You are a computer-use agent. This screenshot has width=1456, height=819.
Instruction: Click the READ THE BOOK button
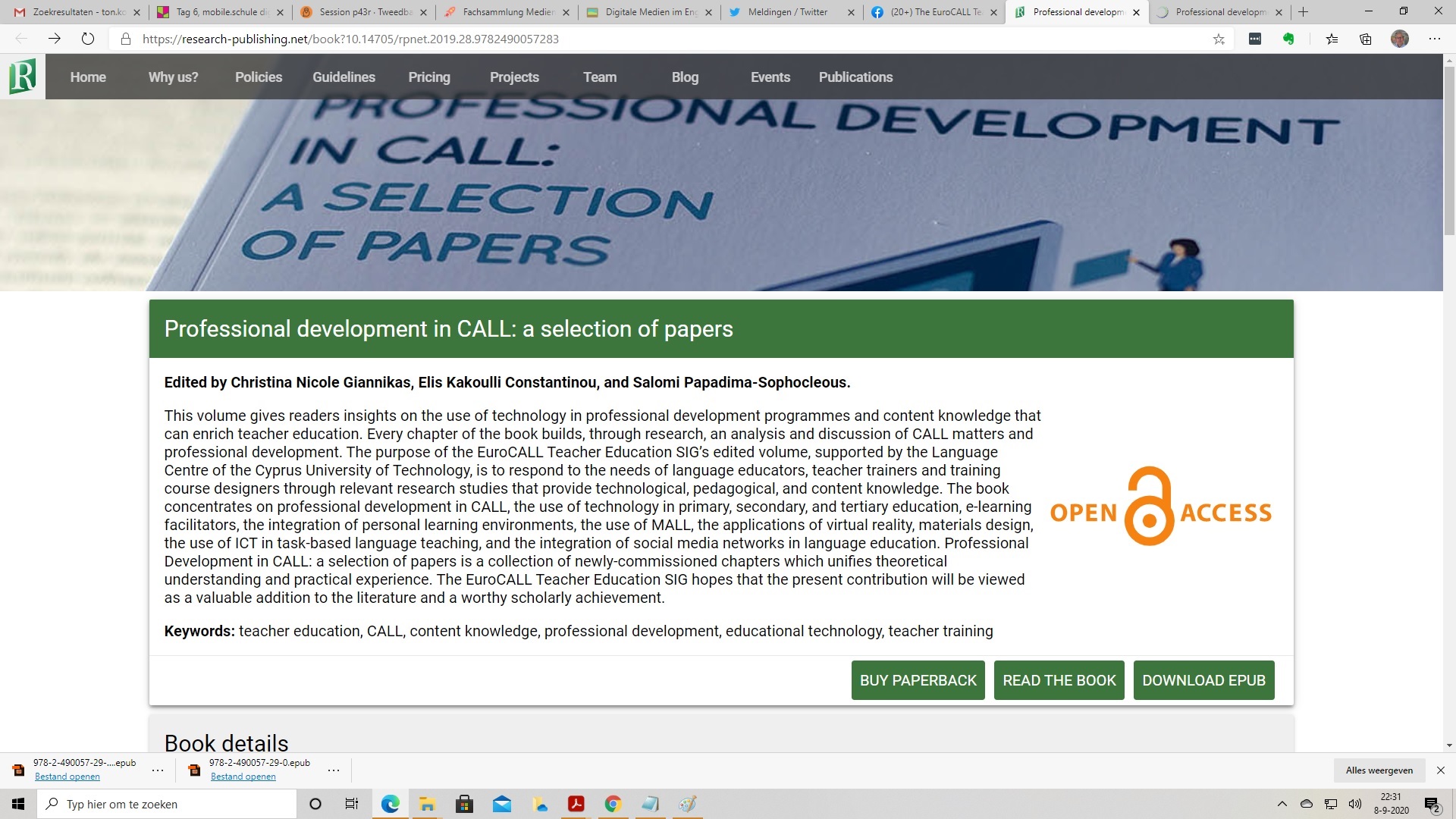(x=1059, y=680)
